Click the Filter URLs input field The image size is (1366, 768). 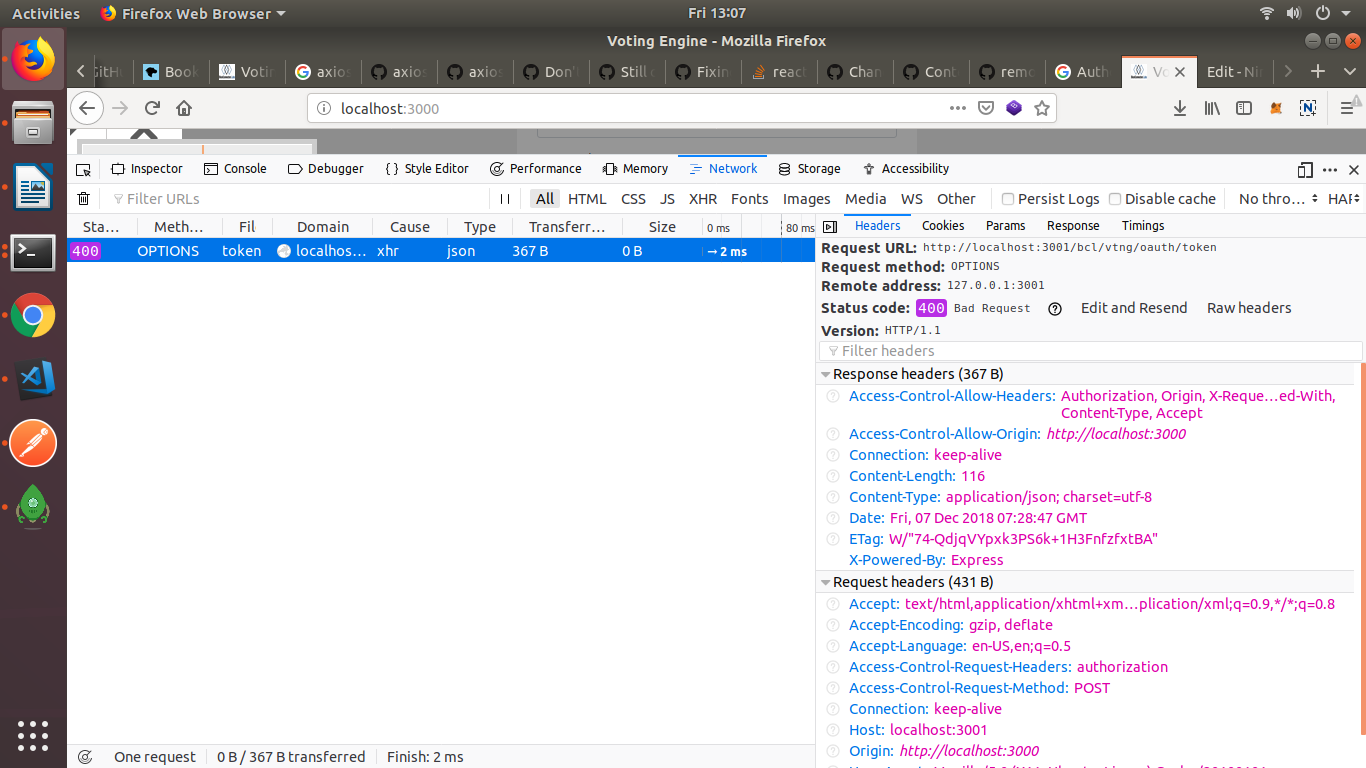[x=296, y=199]
